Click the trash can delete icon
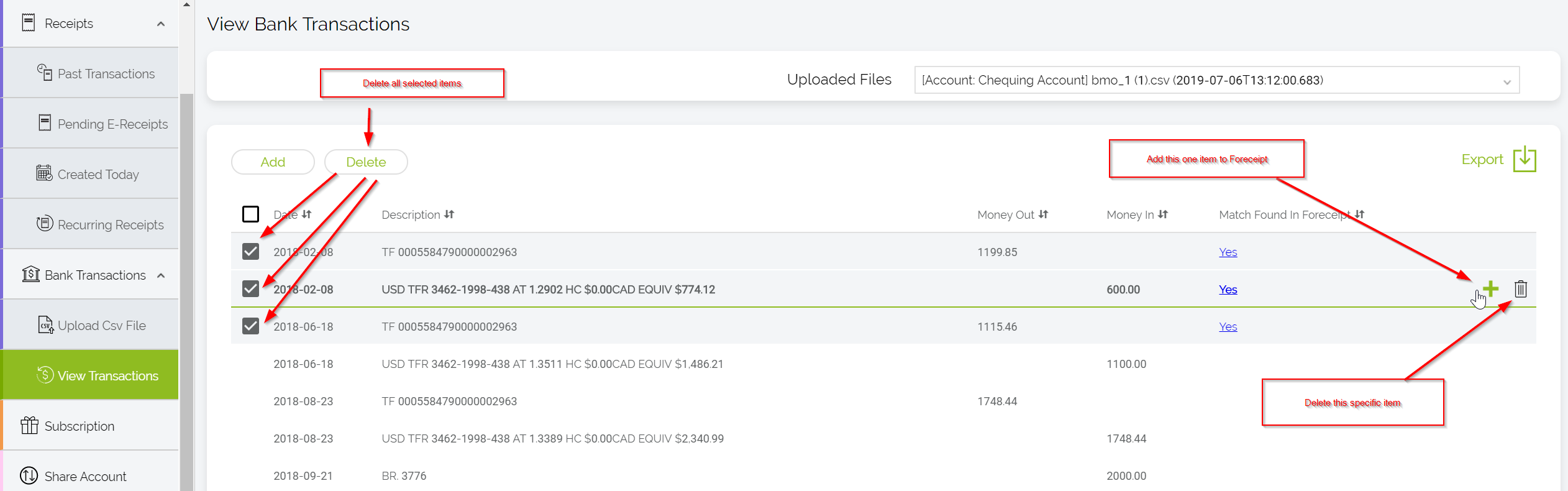The image size is (1568, 491). 1520,289
